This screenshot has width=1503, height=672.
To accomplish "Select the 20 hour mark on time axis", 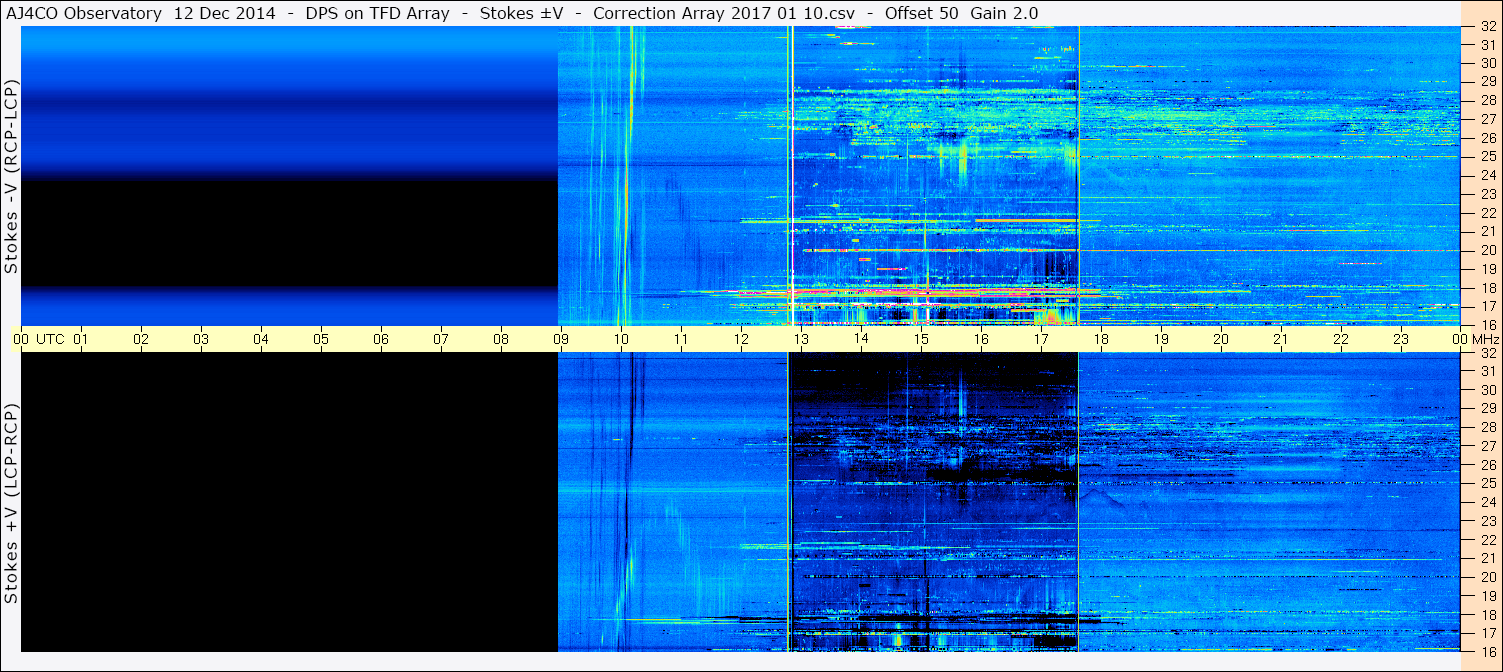I will [x=1221, y=340].
